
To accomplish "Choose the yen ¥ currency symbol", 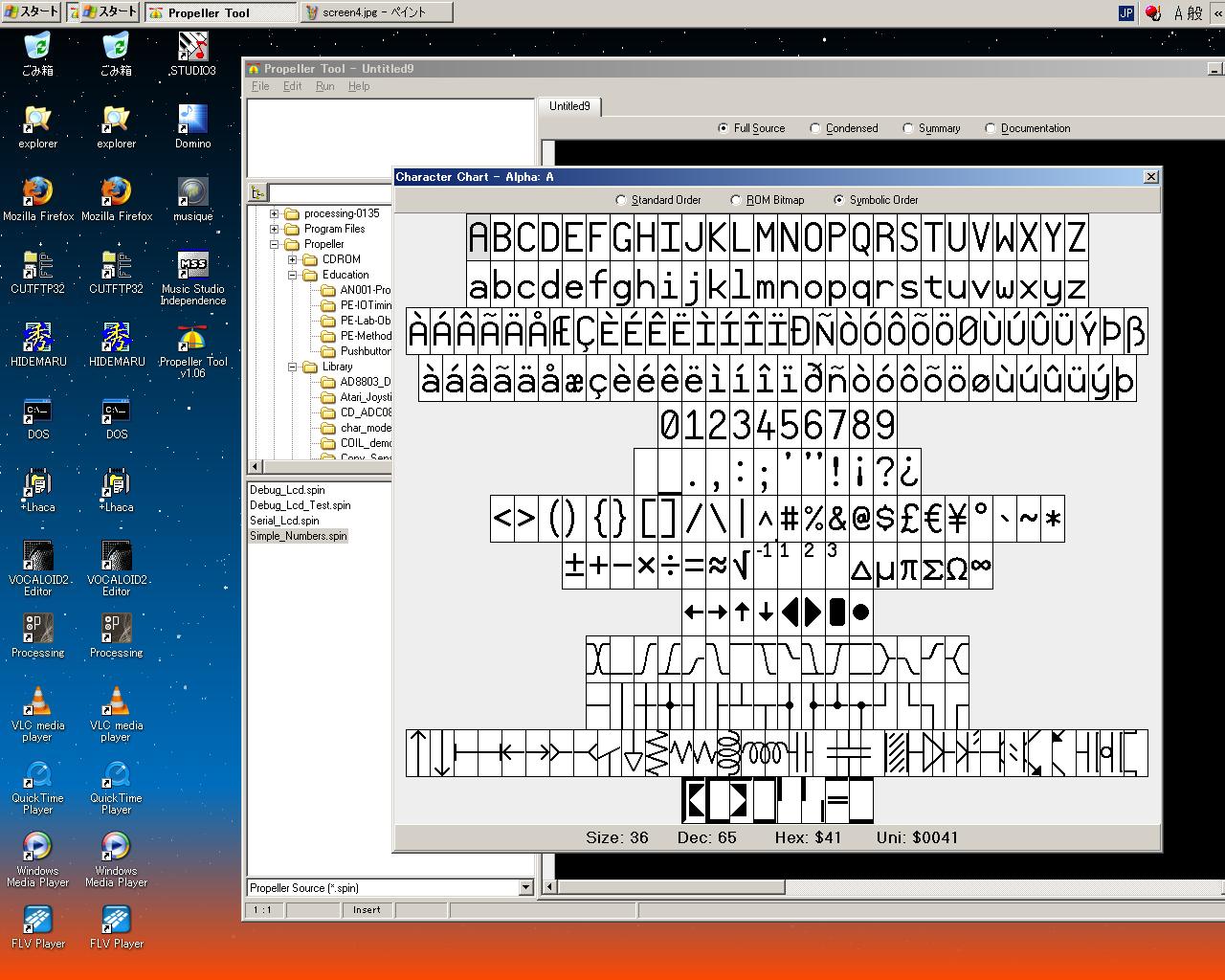I will click(957, 519).
